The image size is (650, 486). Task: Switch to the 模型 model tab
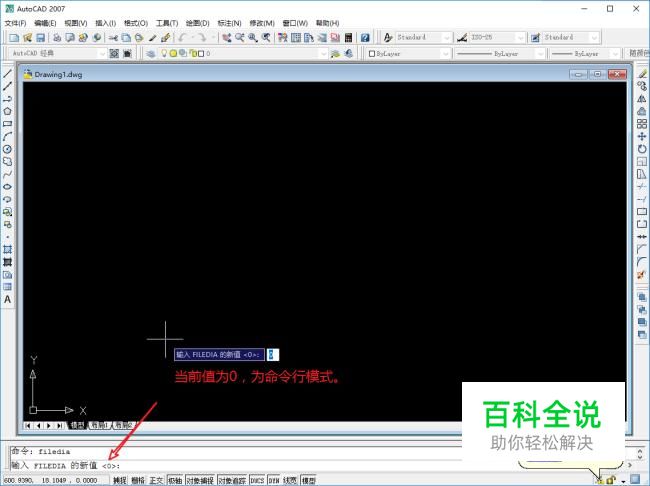coord(78,425)
